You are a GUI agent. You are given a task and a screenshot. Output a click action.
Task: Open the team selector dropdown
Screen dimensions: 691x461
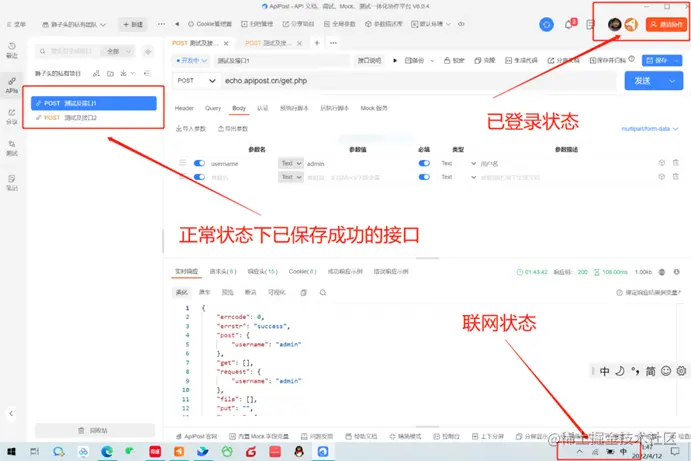point(74,24)
